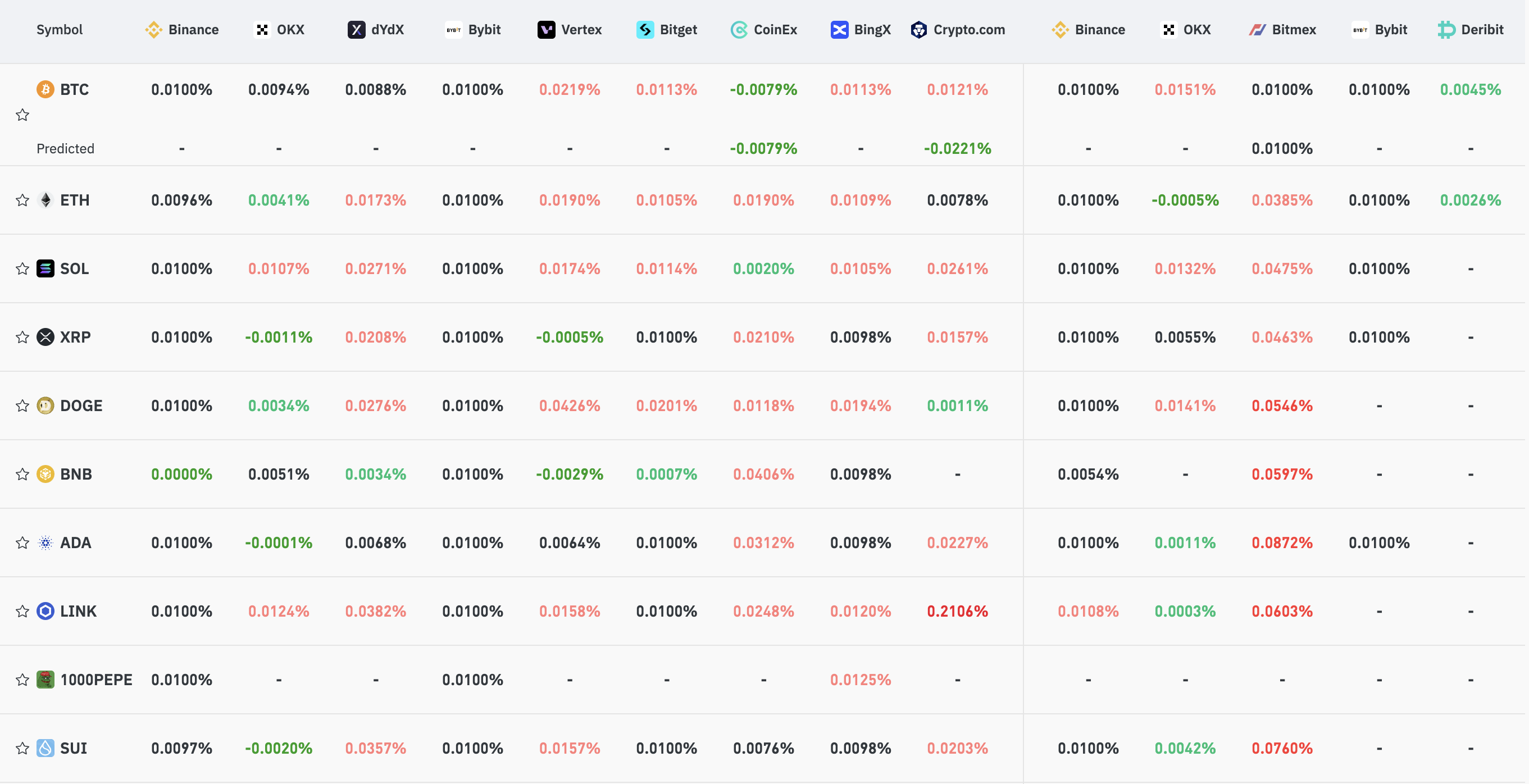Select the Bitmex column header
The width and height of the screenshot is (1529, 784).
click(1282, 30)
